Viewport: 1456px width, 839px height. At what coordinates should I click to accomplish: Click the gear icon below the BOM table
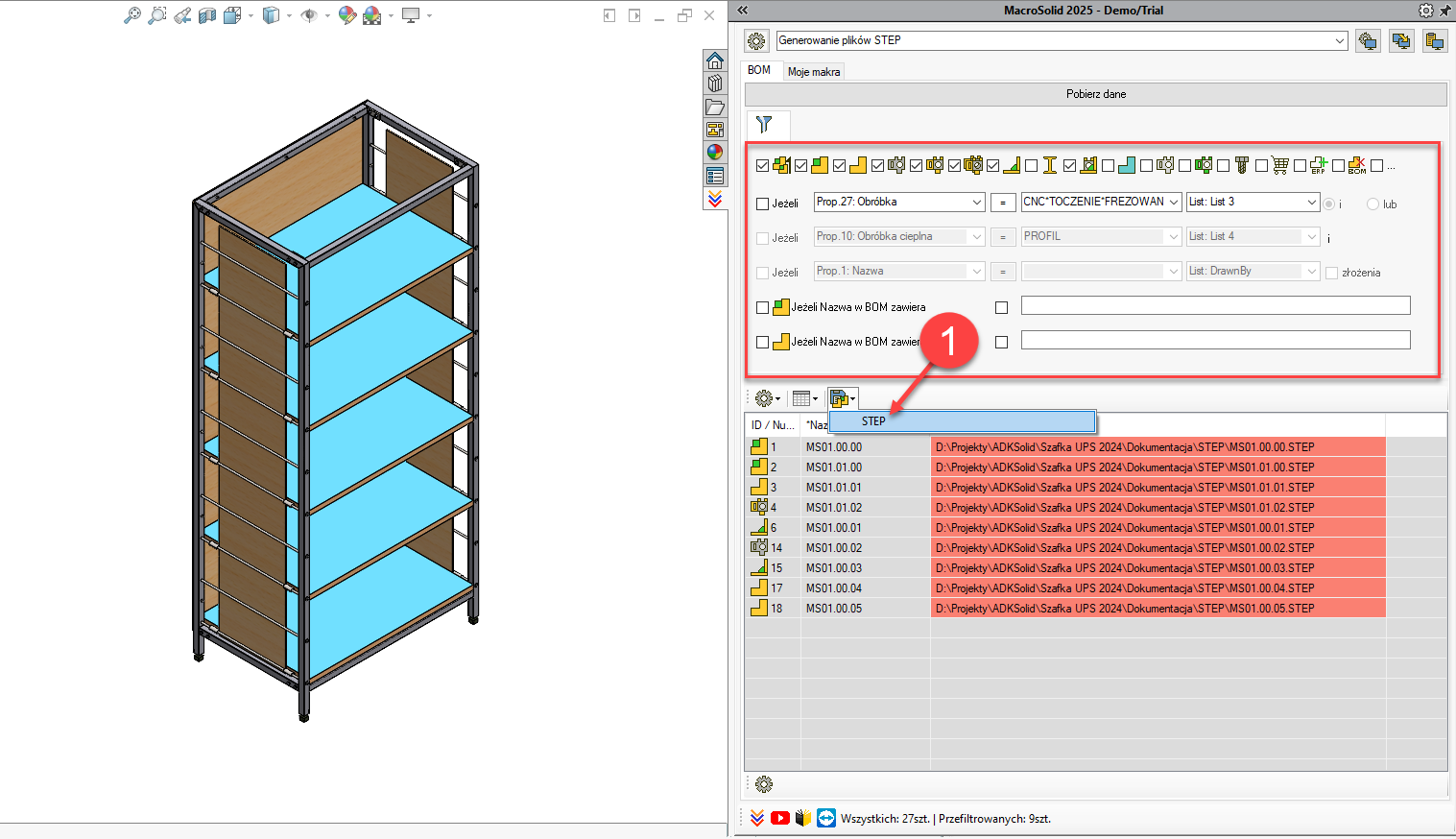coord(764,784)
